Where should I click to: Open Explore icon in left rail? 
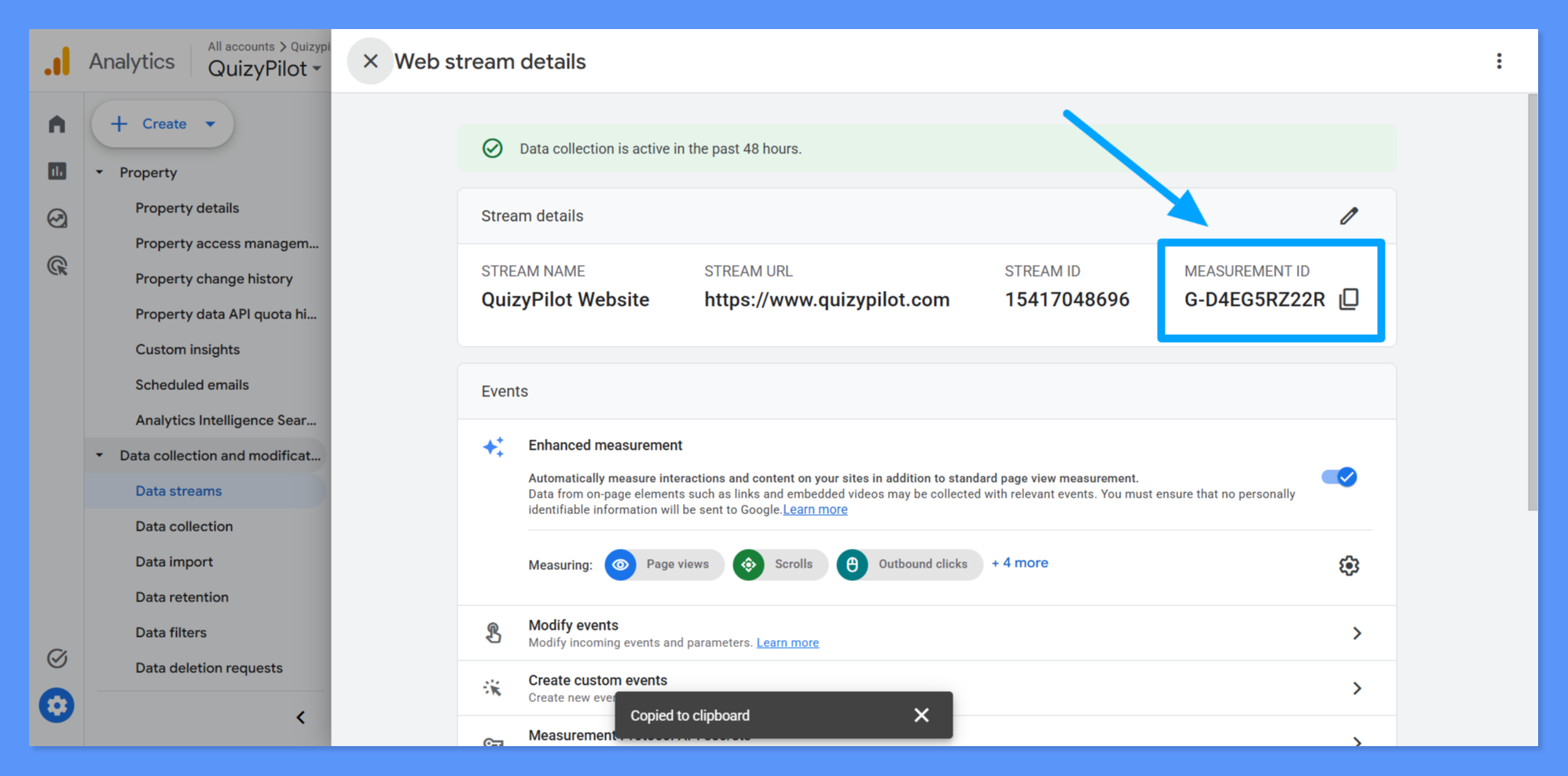(57, 219)
